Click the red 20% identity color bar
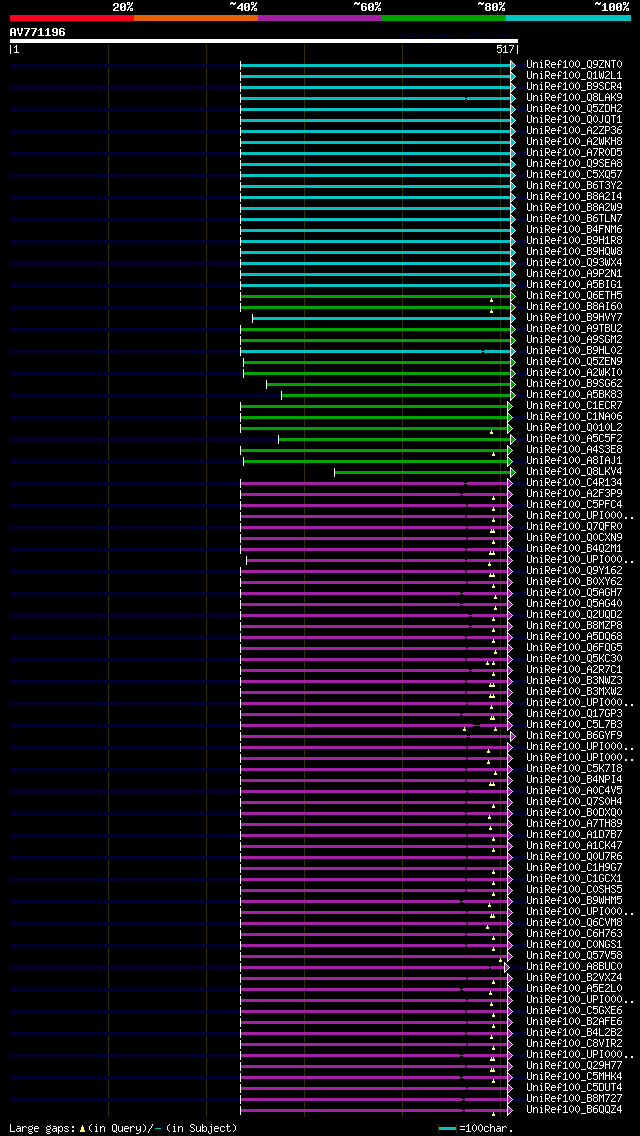Image resolution: width=640 pixels, height=1136 pixels. (72, 17)
